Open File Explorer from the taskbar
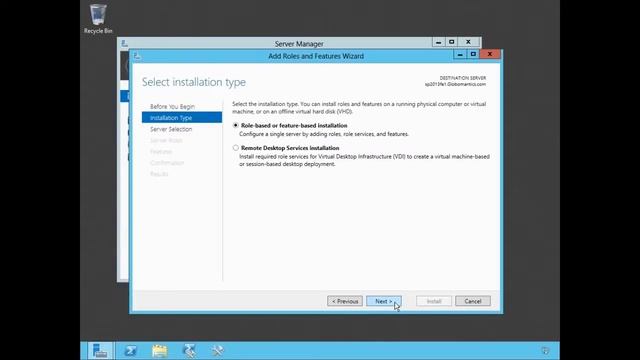Screen dimensions: 640x360 pos(160,351)
